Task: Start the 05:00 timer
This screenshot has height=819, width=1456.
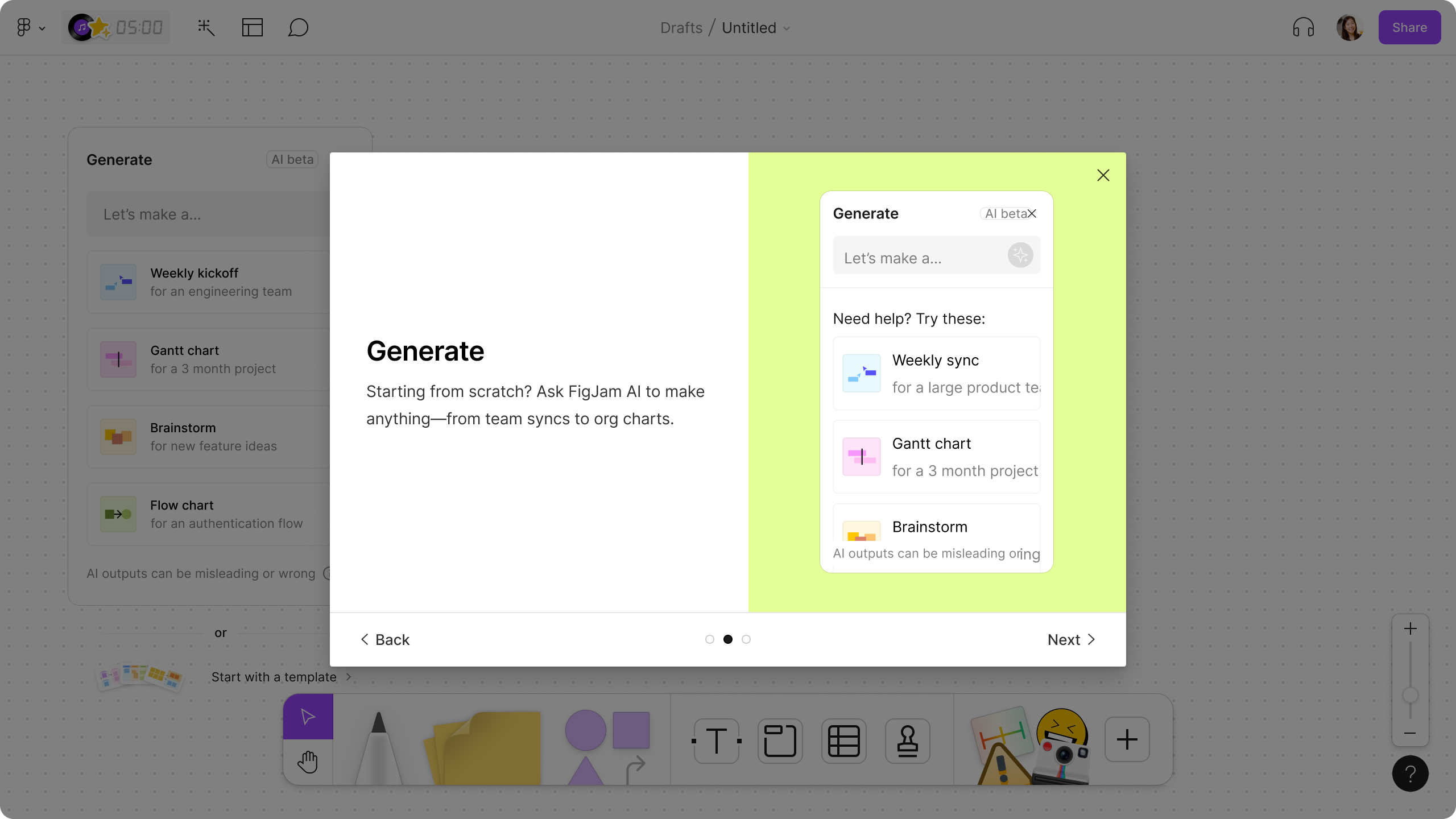Action: tap(139, 27)
